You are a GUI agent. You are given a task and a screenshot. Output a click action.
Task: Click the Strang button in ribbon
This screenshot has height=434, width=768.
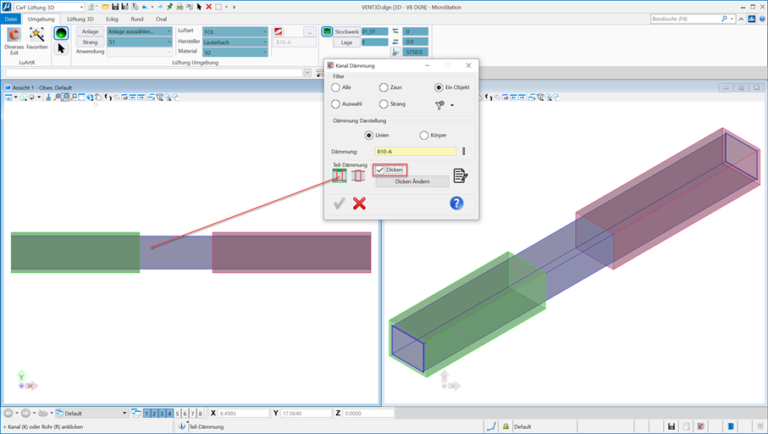90,42
